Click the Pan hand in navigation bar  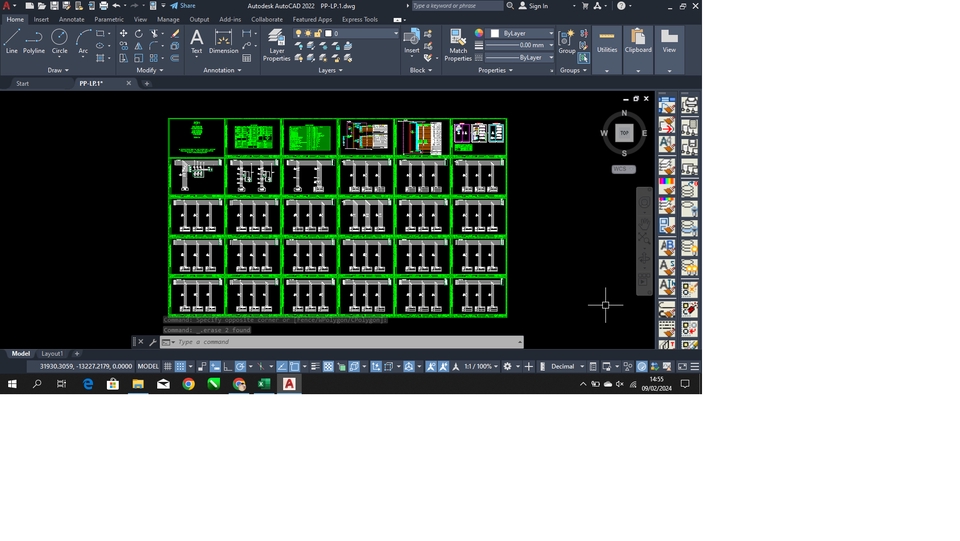644,224
